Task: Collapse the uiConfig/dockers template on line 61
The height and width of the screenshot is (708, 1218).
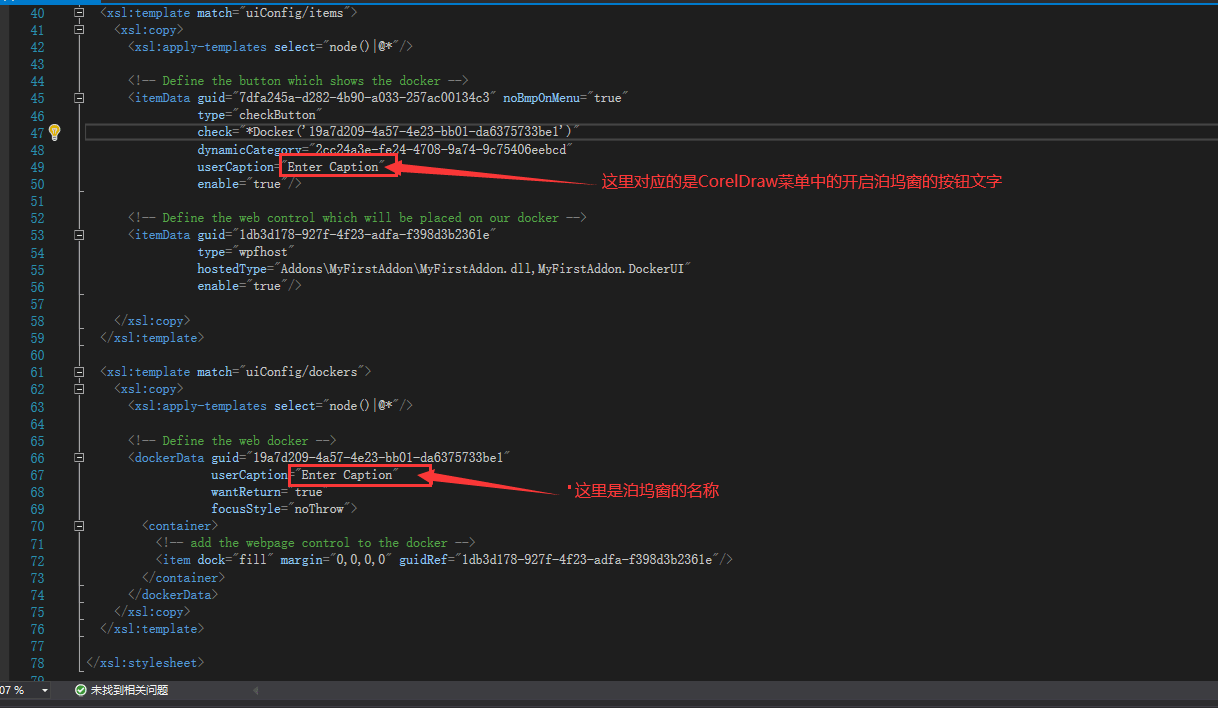Action: (79, 372)
